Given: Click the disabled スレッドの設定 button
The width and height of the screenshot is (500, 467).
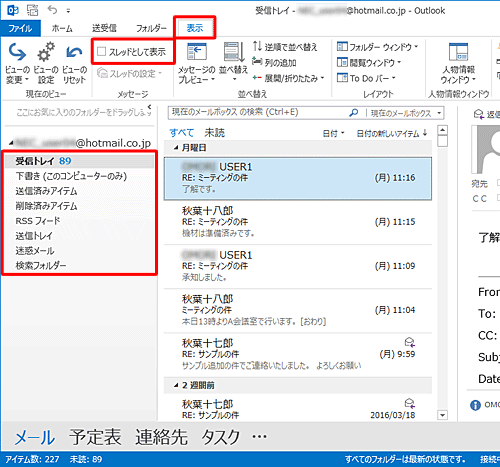Looking at the screenshot, I should 129,73.
